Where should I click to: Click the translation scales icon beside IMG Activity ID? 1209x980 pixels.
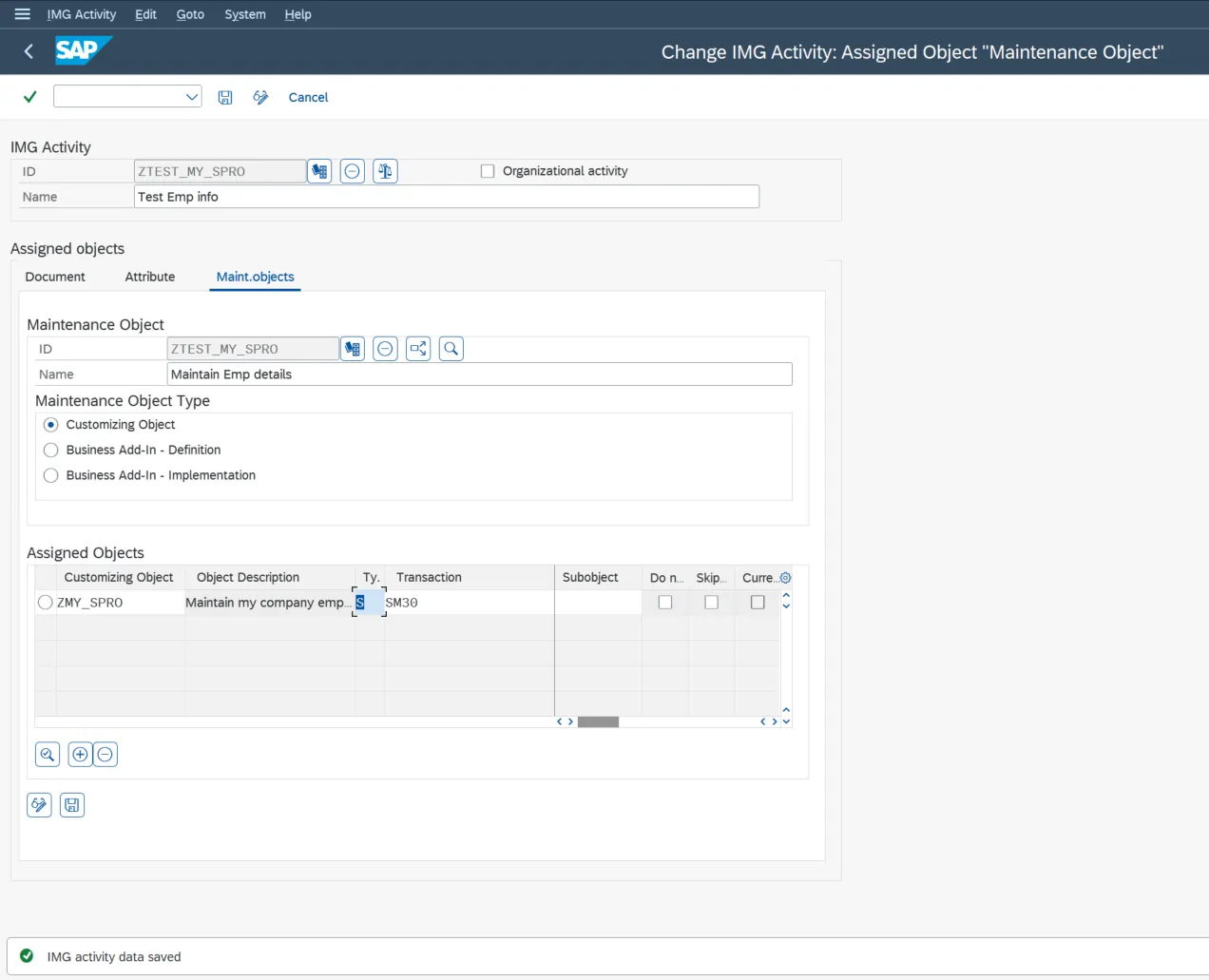pyautogui.click(x=385, y=171)
